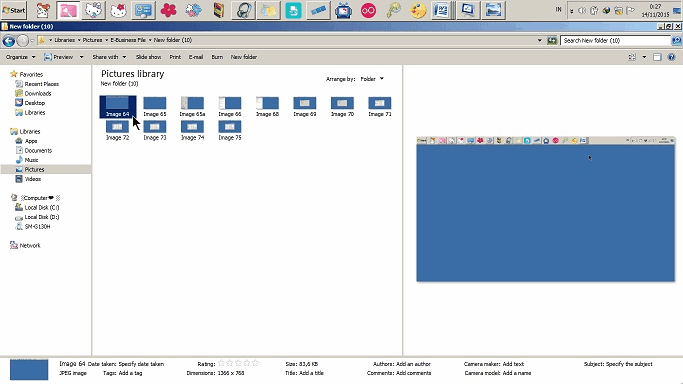Screen dimensions: 683x384
Task: Refresh the address bar location
Action: [552, 40]
